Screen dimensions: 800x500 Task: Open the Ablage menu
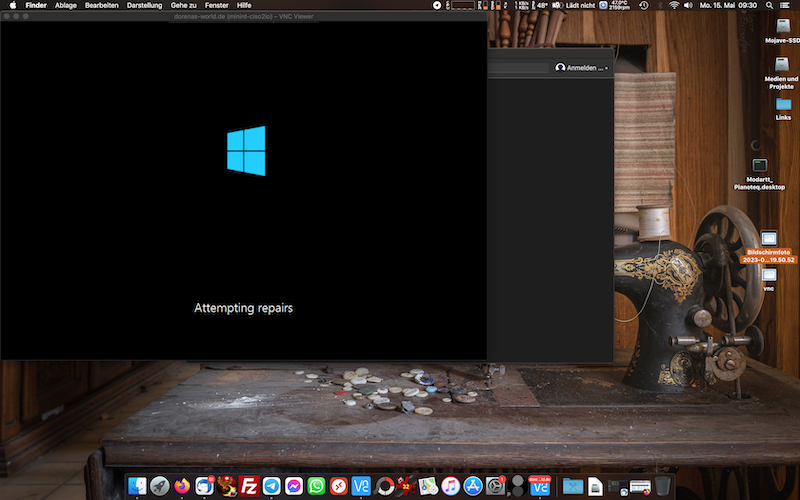pos(66,5)
